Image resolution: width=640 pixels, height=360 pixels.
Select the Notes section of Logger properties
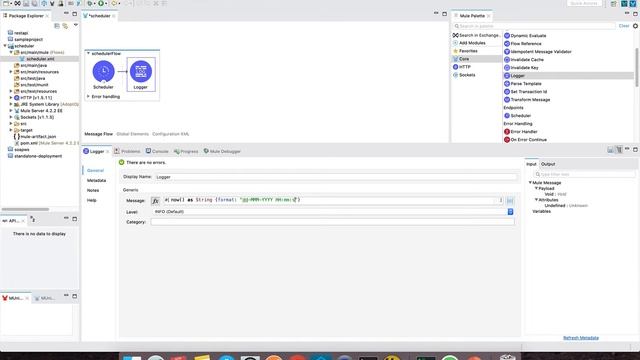click(x=93, y=191)
